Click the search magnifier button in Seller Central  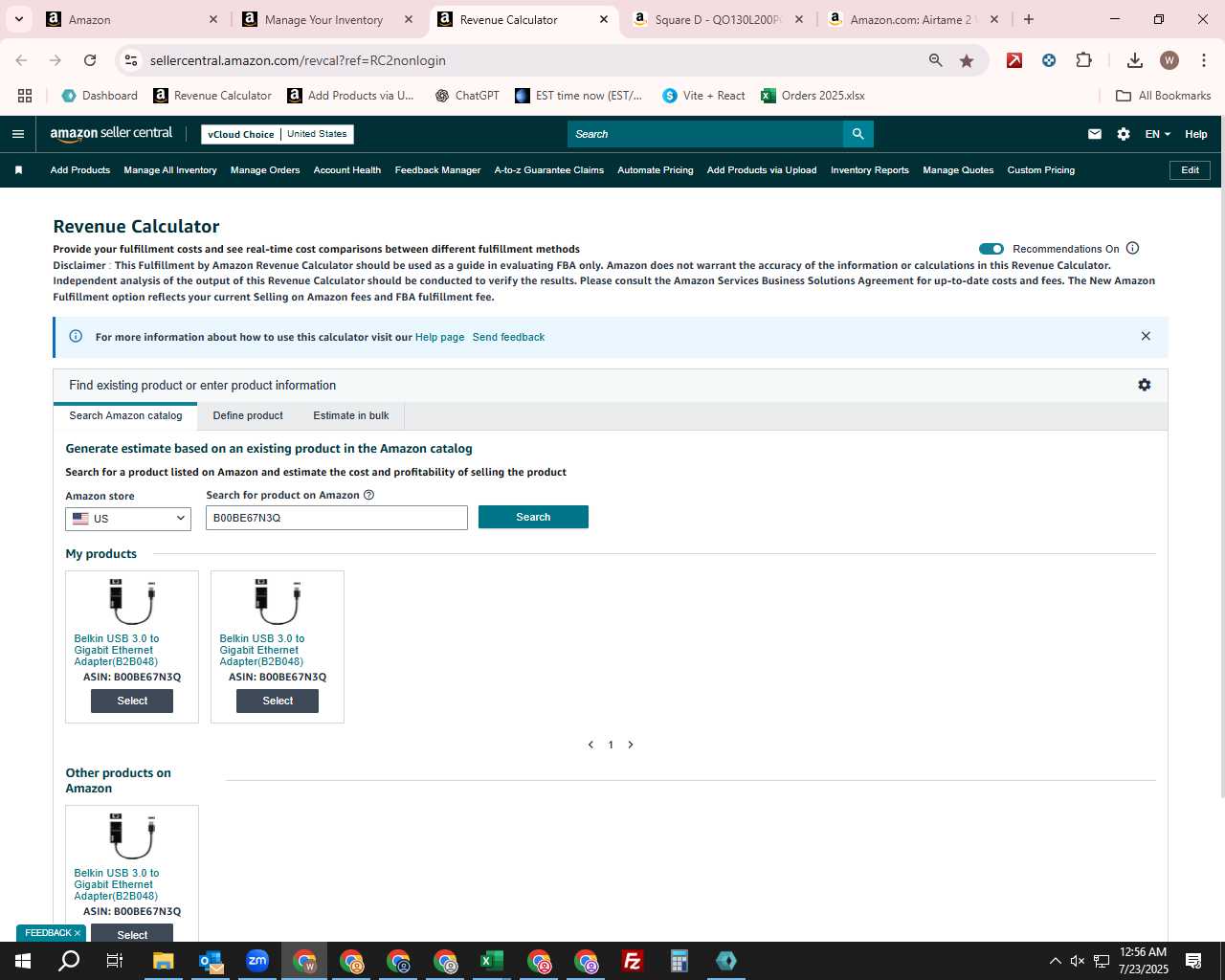tap(857, 134)
